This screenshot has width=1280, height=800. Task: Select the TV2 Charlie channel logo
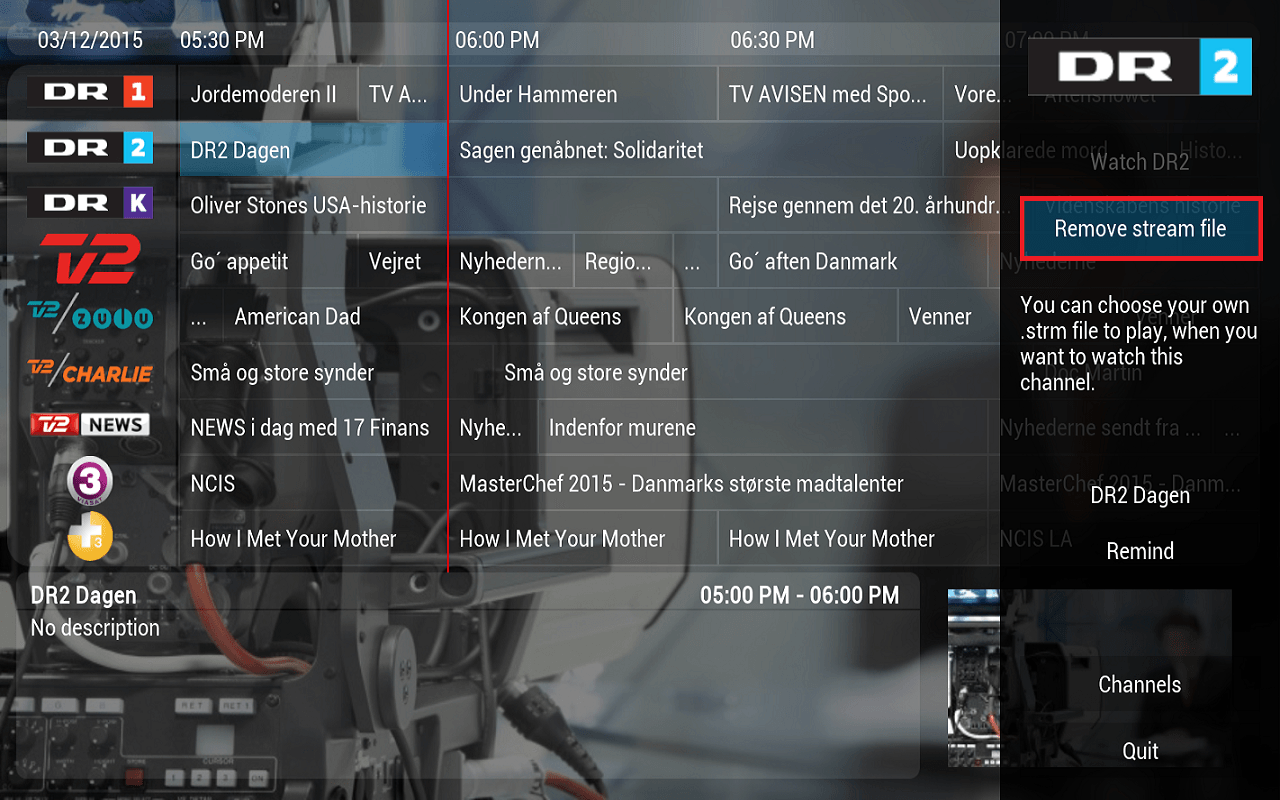90,372
